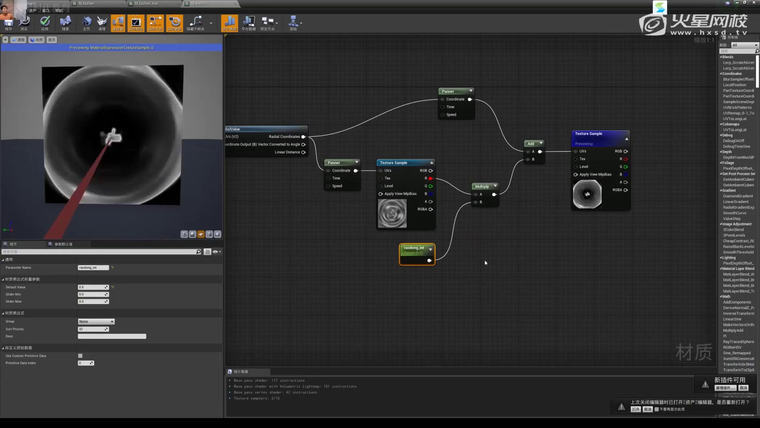Image resolution: width=760 pixels, height=428 pixels.
Task: Click the Stats bar-chart toolbar icon
Action: (x=230, y=20)
